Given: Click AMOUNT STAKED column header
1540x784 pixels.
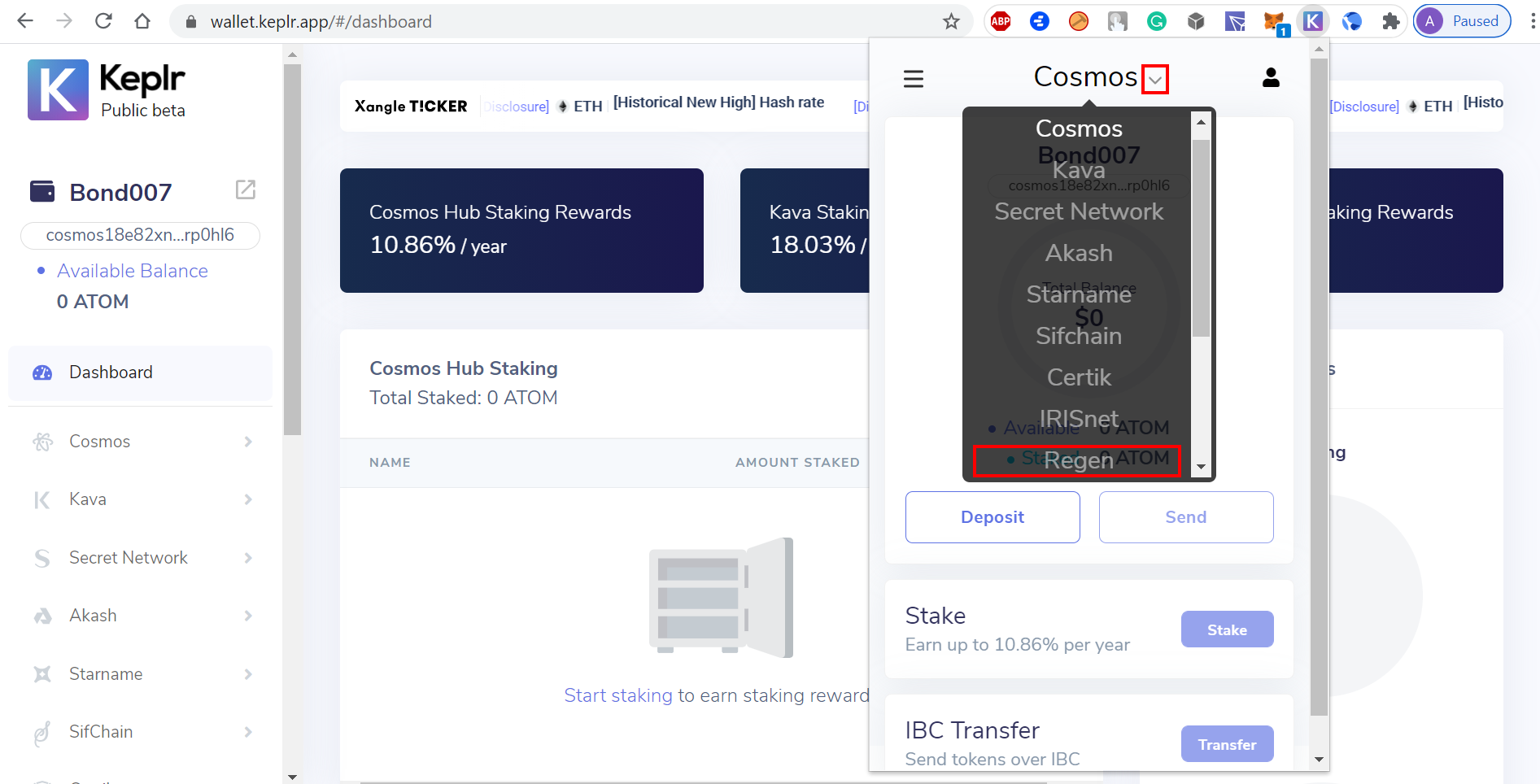Looking at the screenshot, I should [797, 463].
